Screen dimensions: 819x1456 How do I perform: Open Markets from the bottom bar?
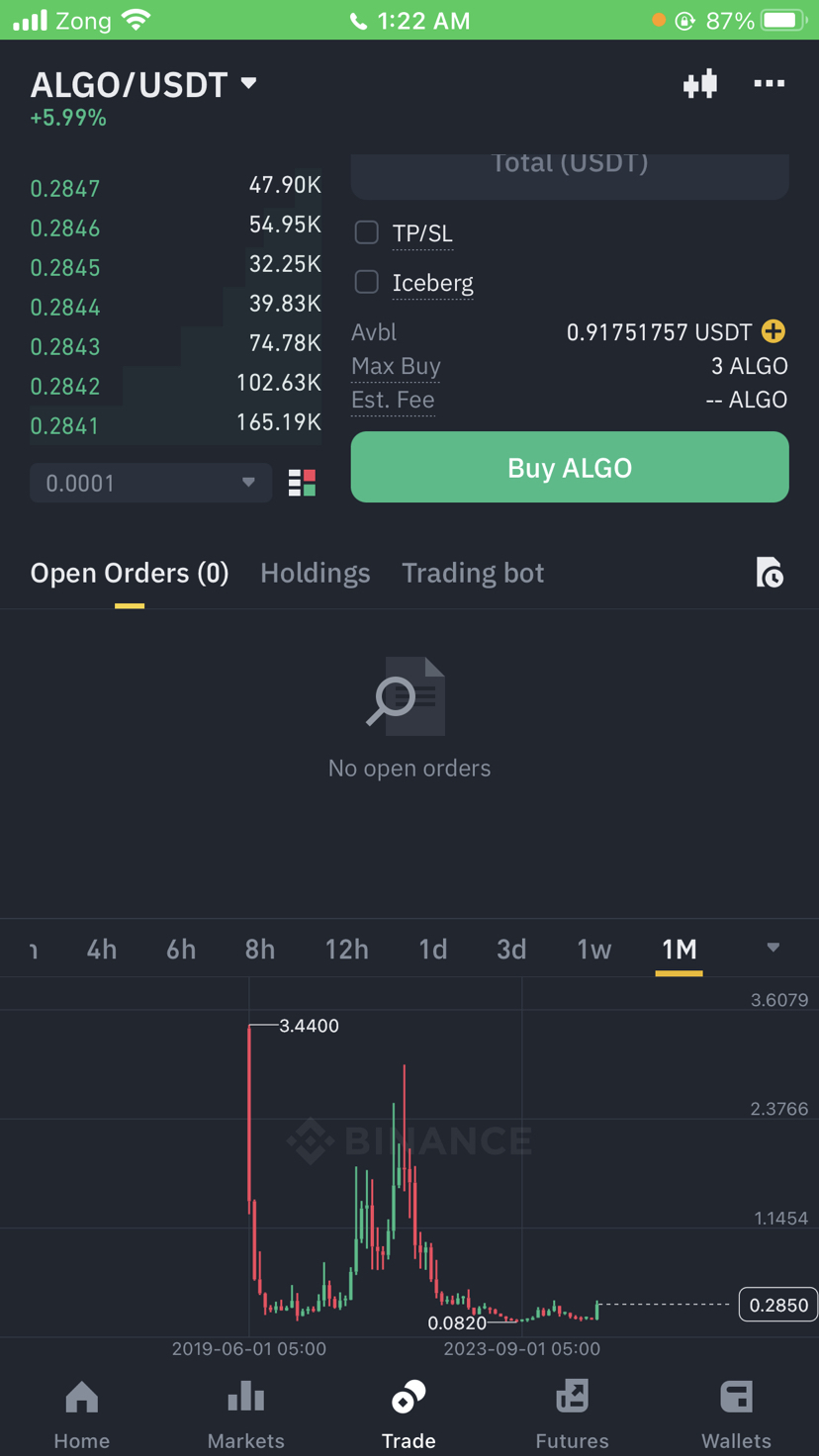[x=245, y=1414]
